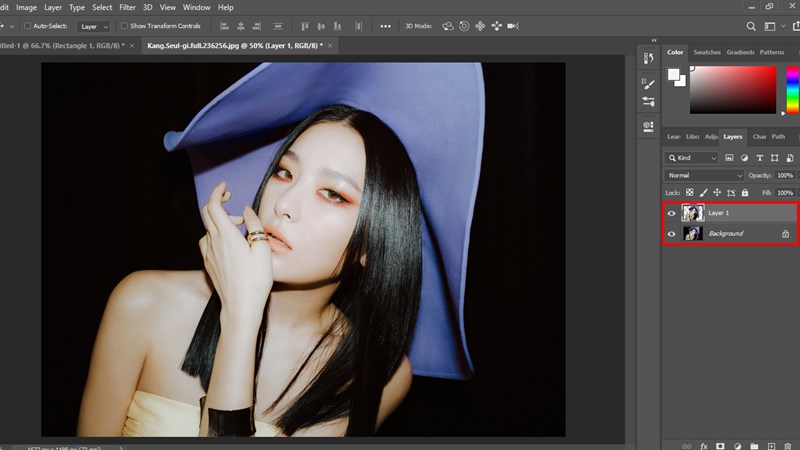Create new fill or adjustment layer icon
Screen dimensions: 800x450
[x=737, y=446]
